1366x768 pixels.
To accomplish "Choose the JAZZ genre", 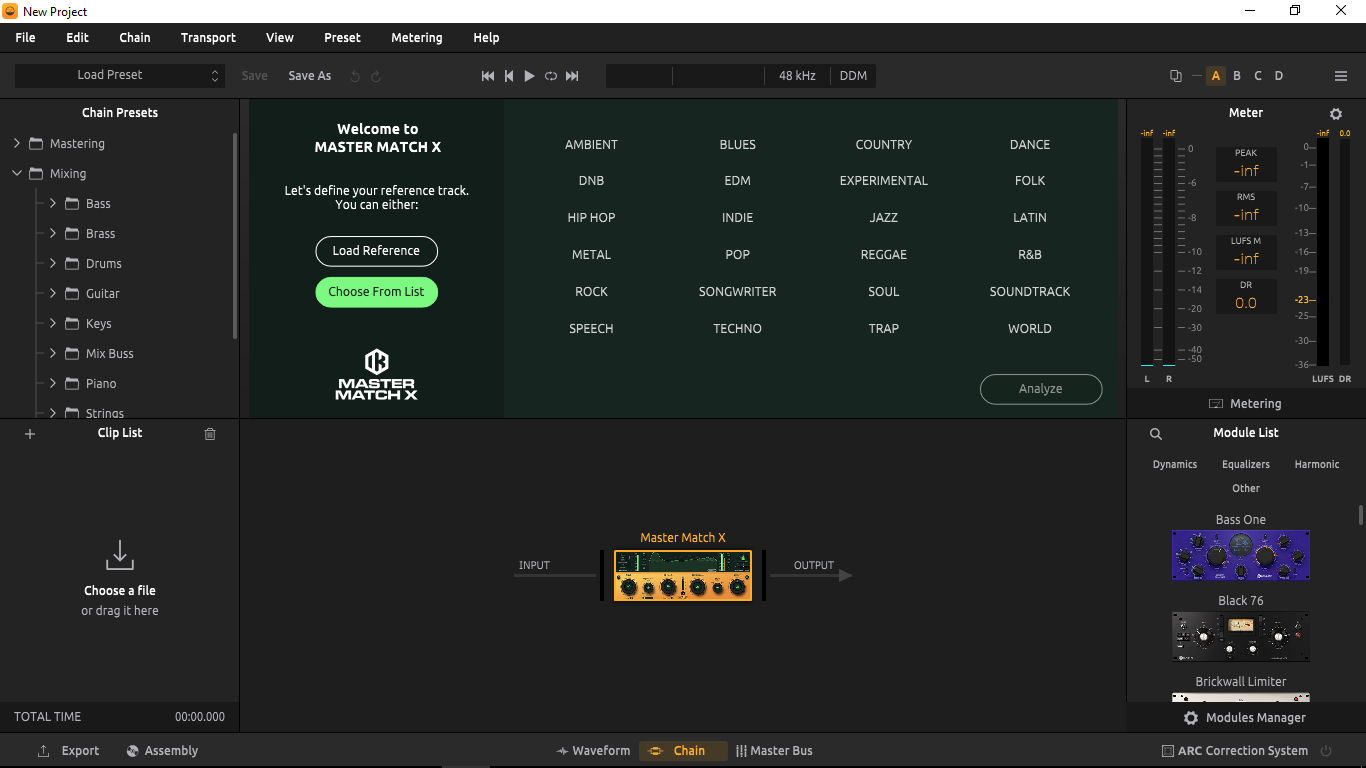I will [884, 218].
